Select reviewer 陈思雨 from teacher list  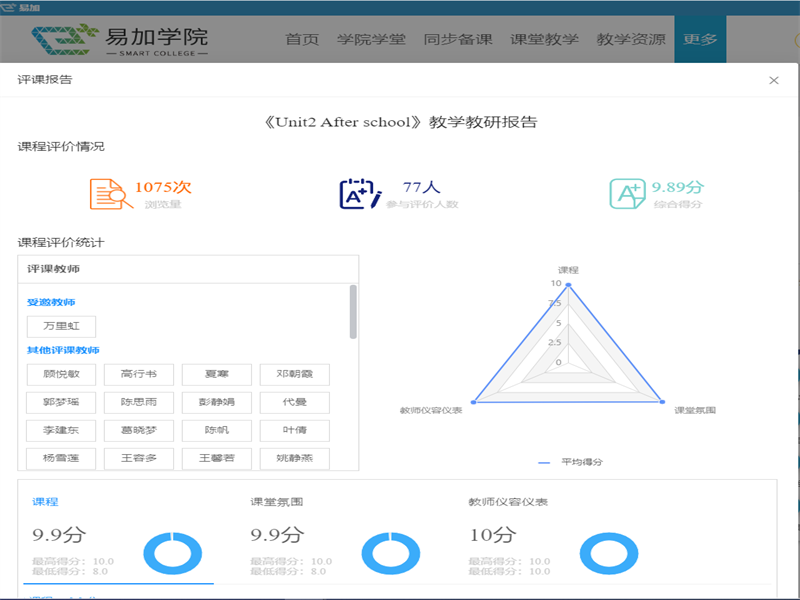pos(139,403)
